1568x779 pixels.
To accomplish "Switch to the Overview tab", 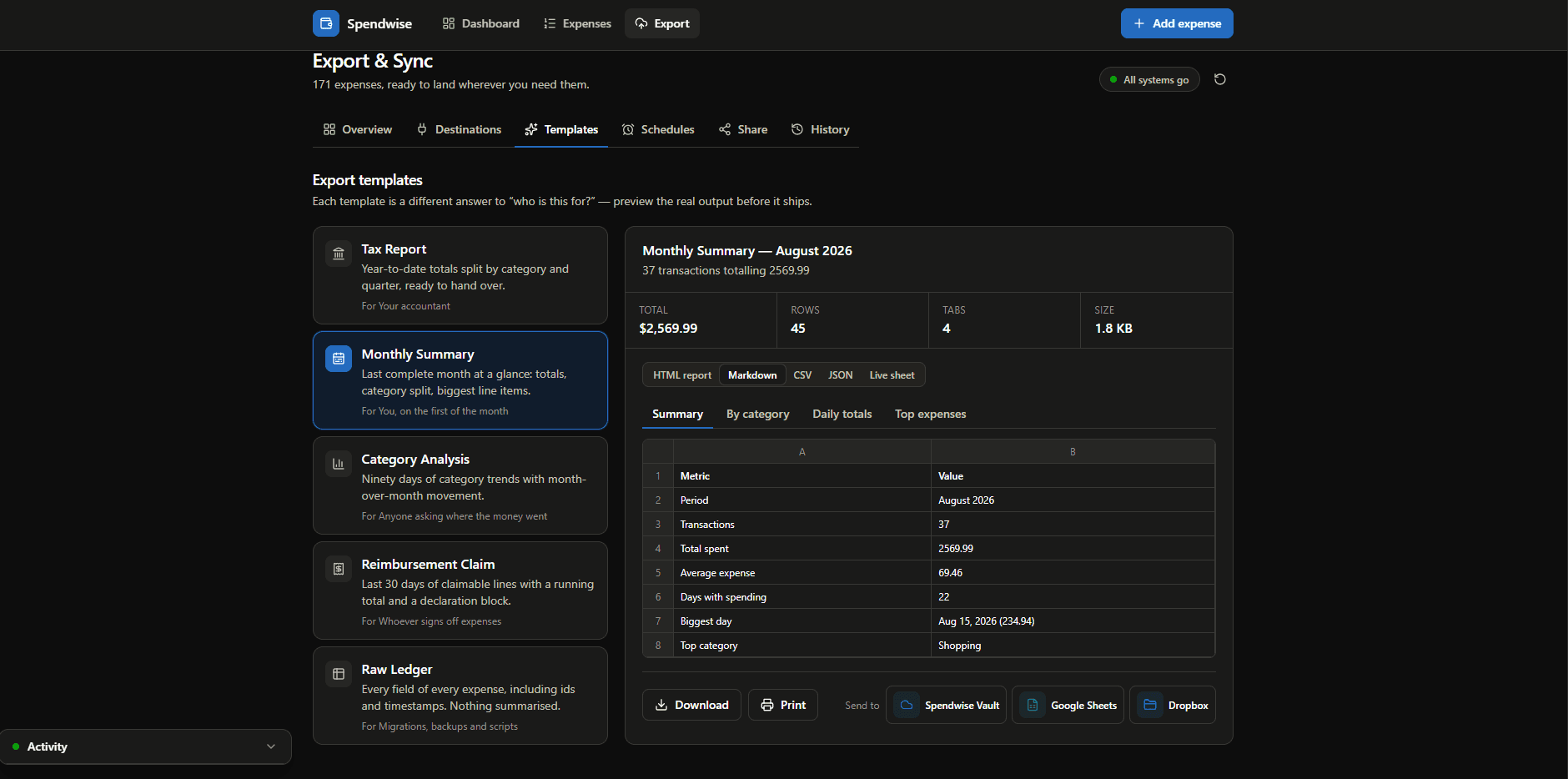I will coord(358,129).
